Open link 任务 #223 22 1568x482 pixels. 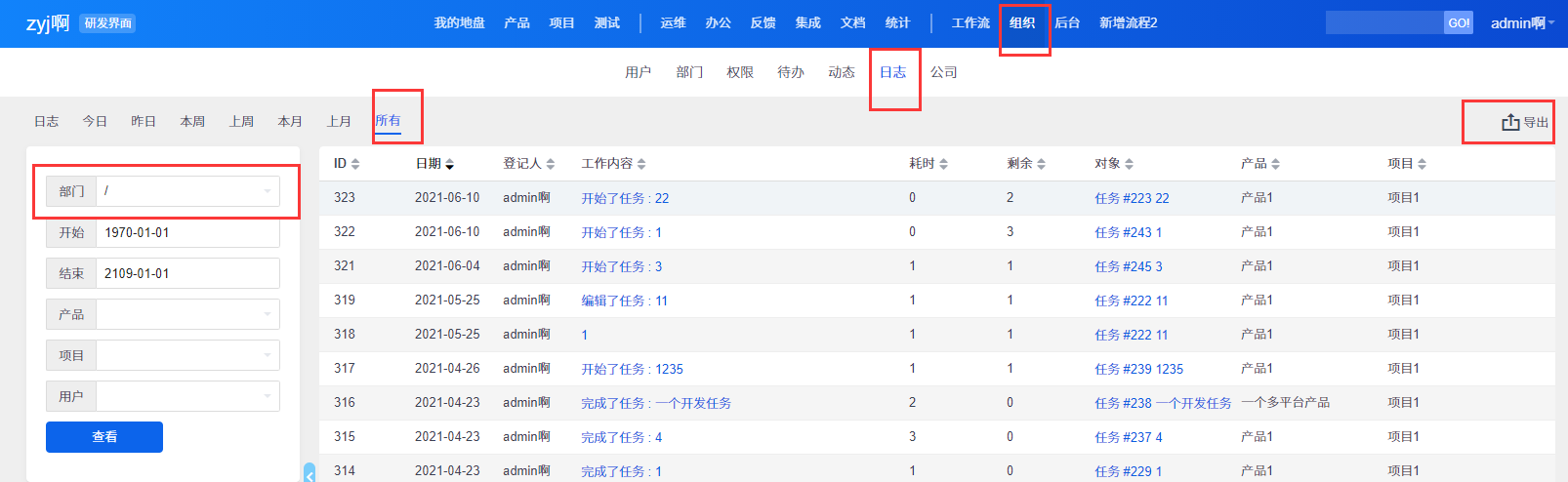click(x=1132, y=198)
